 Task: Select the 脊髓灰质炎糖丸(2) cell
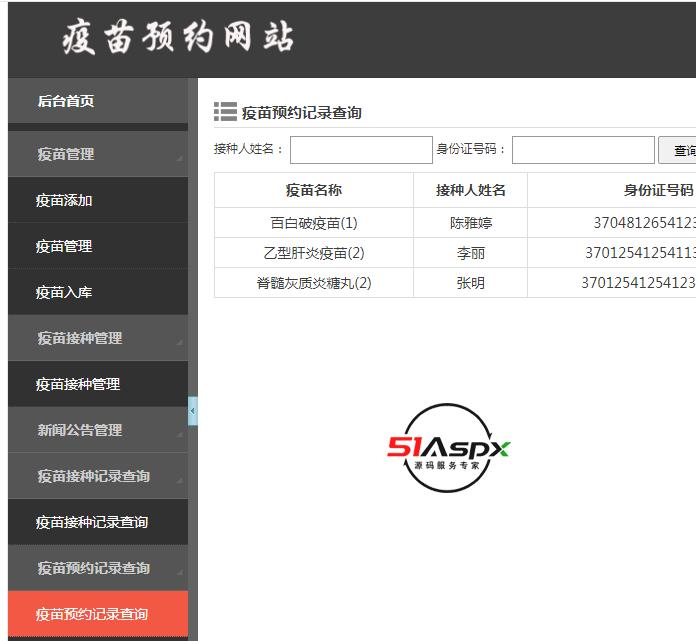314,283
